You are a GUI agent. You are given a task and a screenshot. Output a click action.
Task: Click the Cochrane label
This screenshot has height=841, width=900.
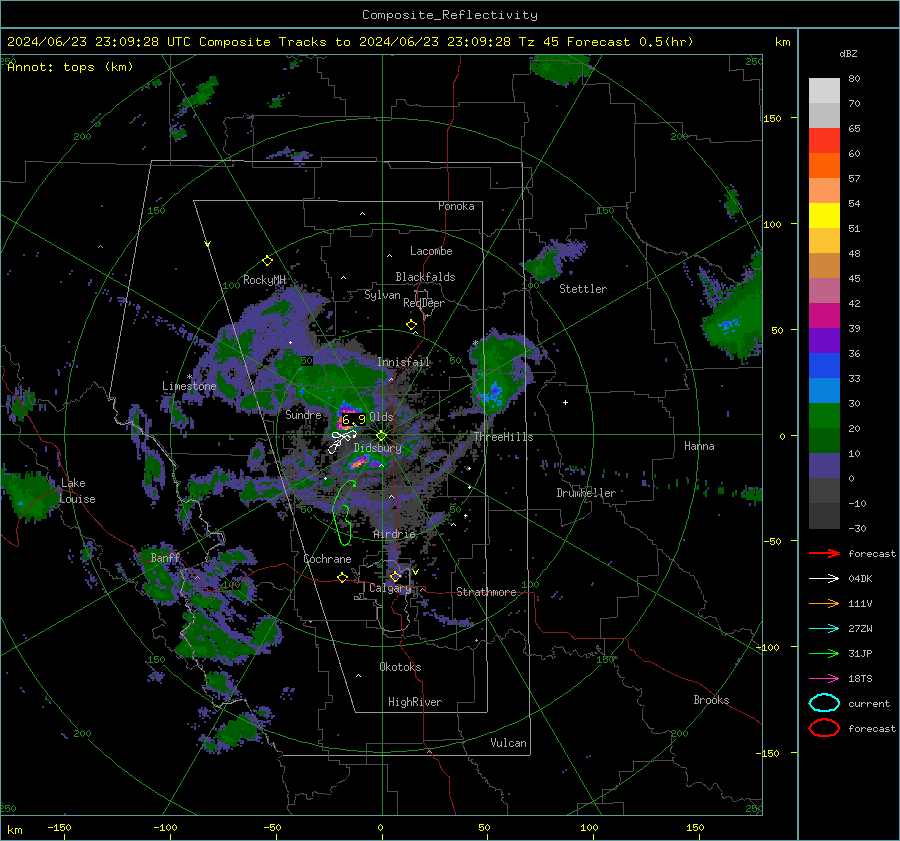coord(327,559)
